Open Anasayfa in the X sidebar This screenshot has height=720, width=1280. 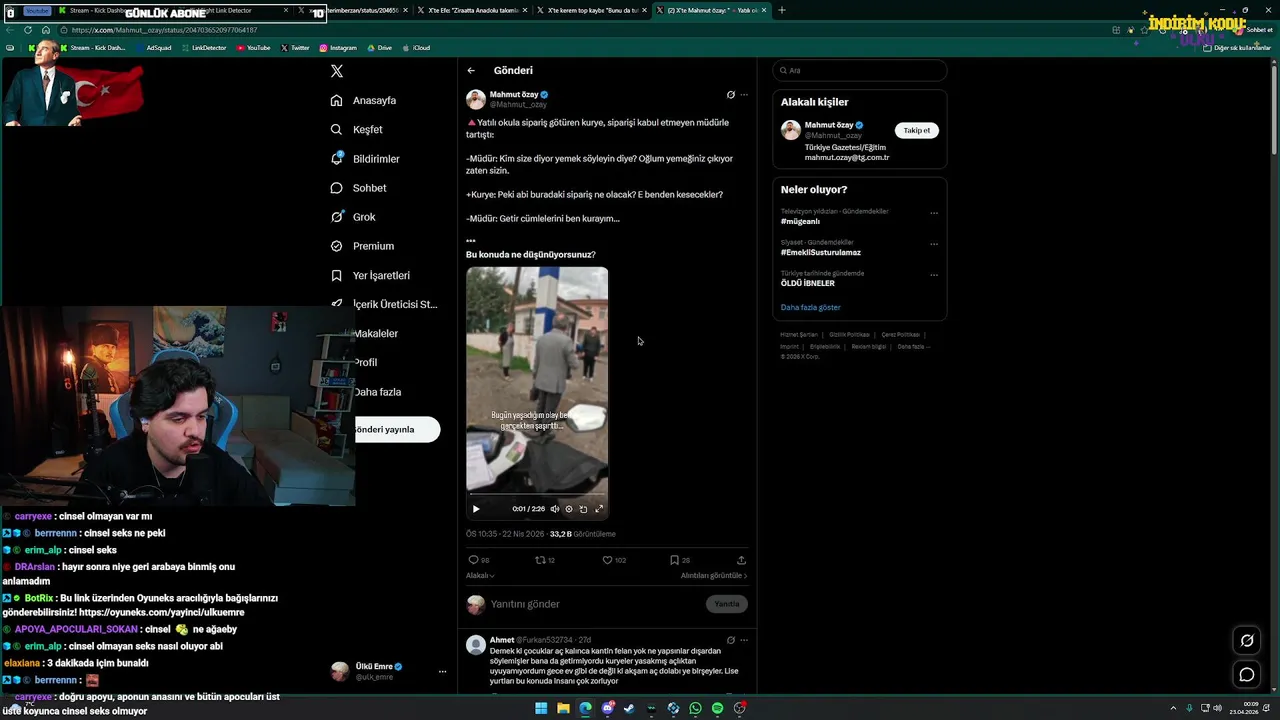pos(364,100)
